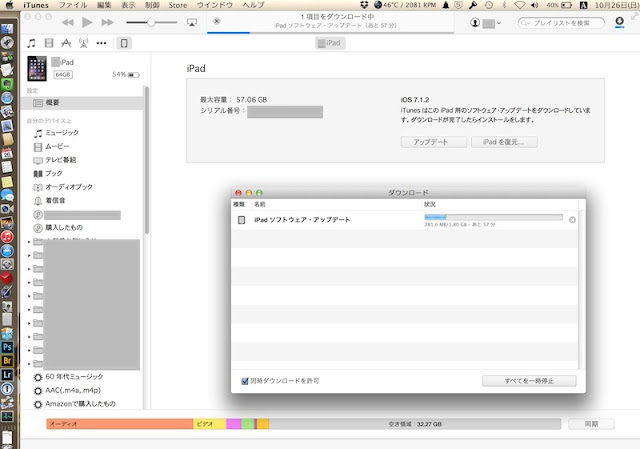Click the playlist search field
Image resolution: width=640 pixels, height=449 pixels.
click(561, 23)
